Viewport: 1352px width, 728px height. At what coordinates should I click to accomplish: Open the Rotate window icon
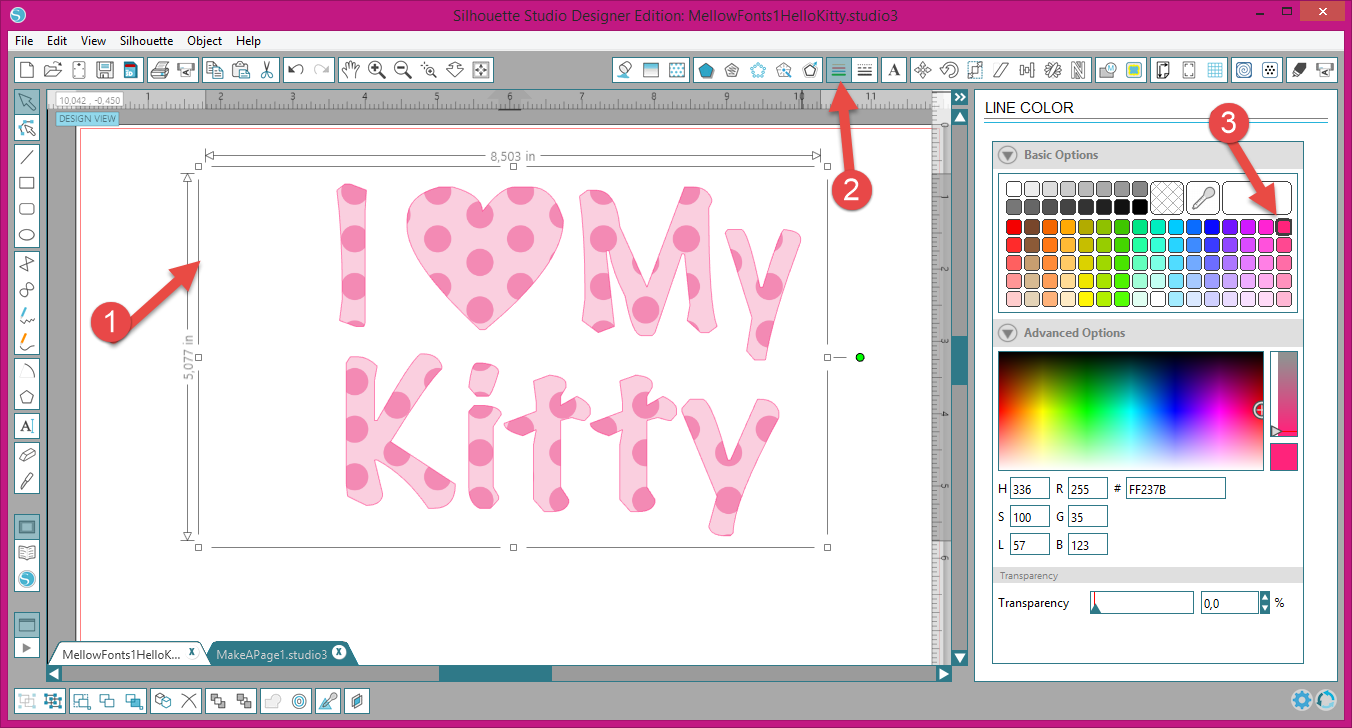pyautogui.click(x=950, y=70)
